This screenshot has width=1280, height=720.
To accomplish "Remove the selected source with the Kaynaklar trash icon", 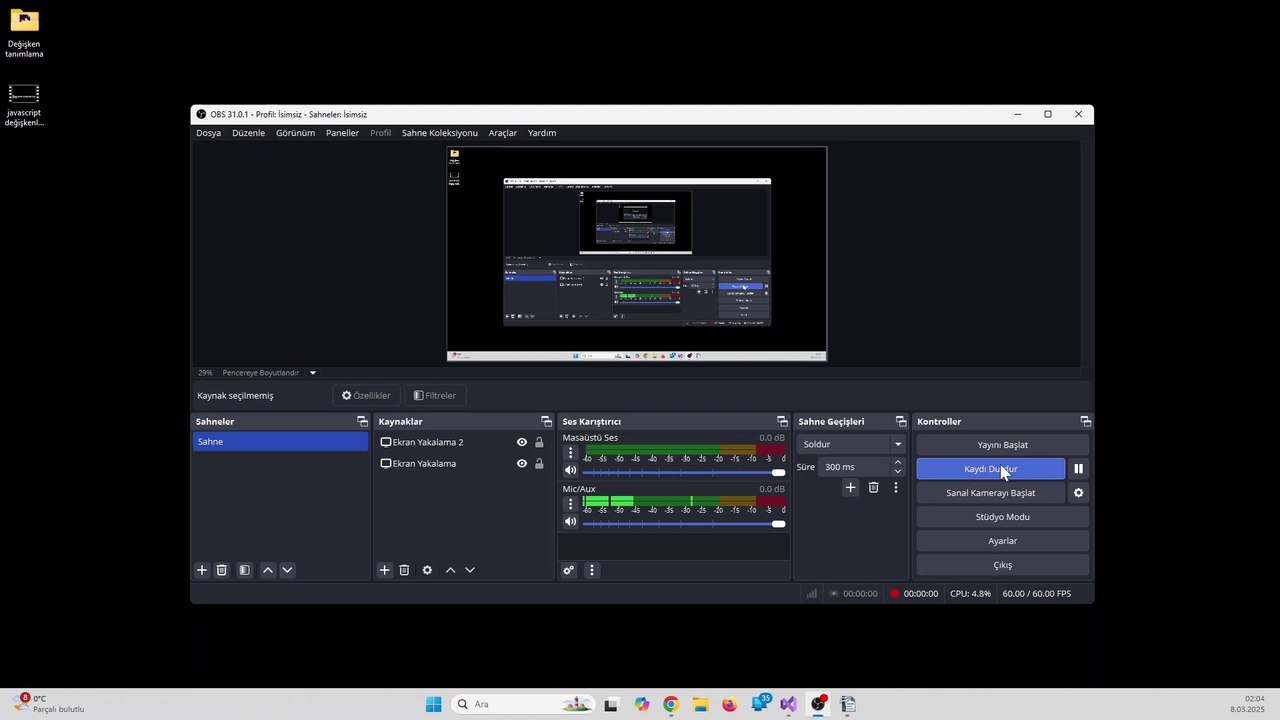I will pyautogui.click(x=404, y=570).
